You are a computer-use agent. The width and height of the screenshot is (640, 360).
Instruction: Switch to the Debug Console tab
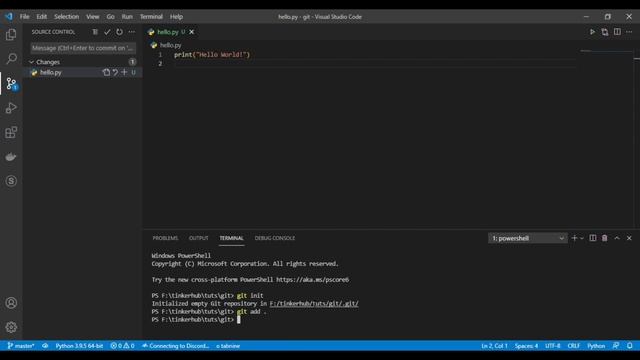pyautogui.click(x=275, y=238)
